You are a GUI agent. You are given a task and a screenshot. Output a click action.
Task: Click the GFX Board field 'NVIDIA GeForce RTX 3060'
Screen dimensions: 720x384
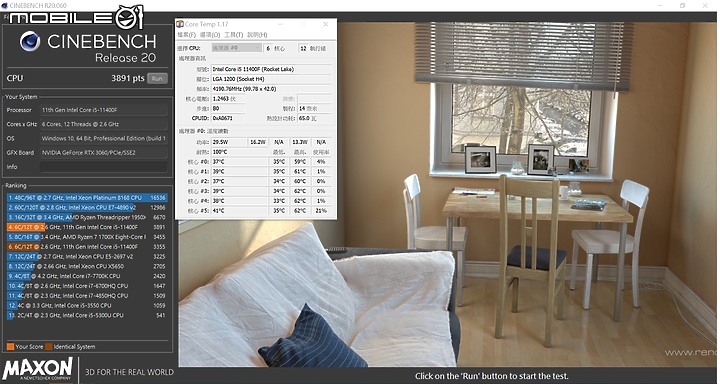(x=104, y=152)
